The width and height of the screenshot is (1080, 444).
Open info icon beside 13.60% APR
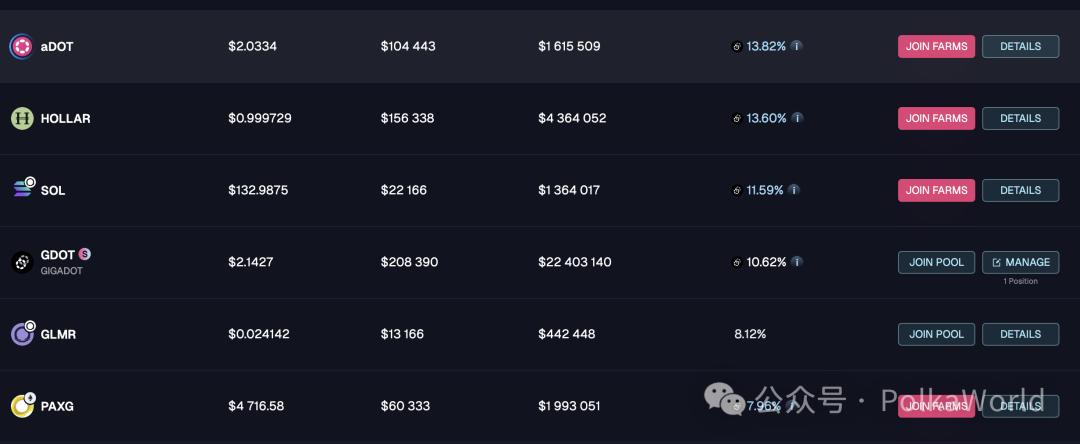coord(797,118)
